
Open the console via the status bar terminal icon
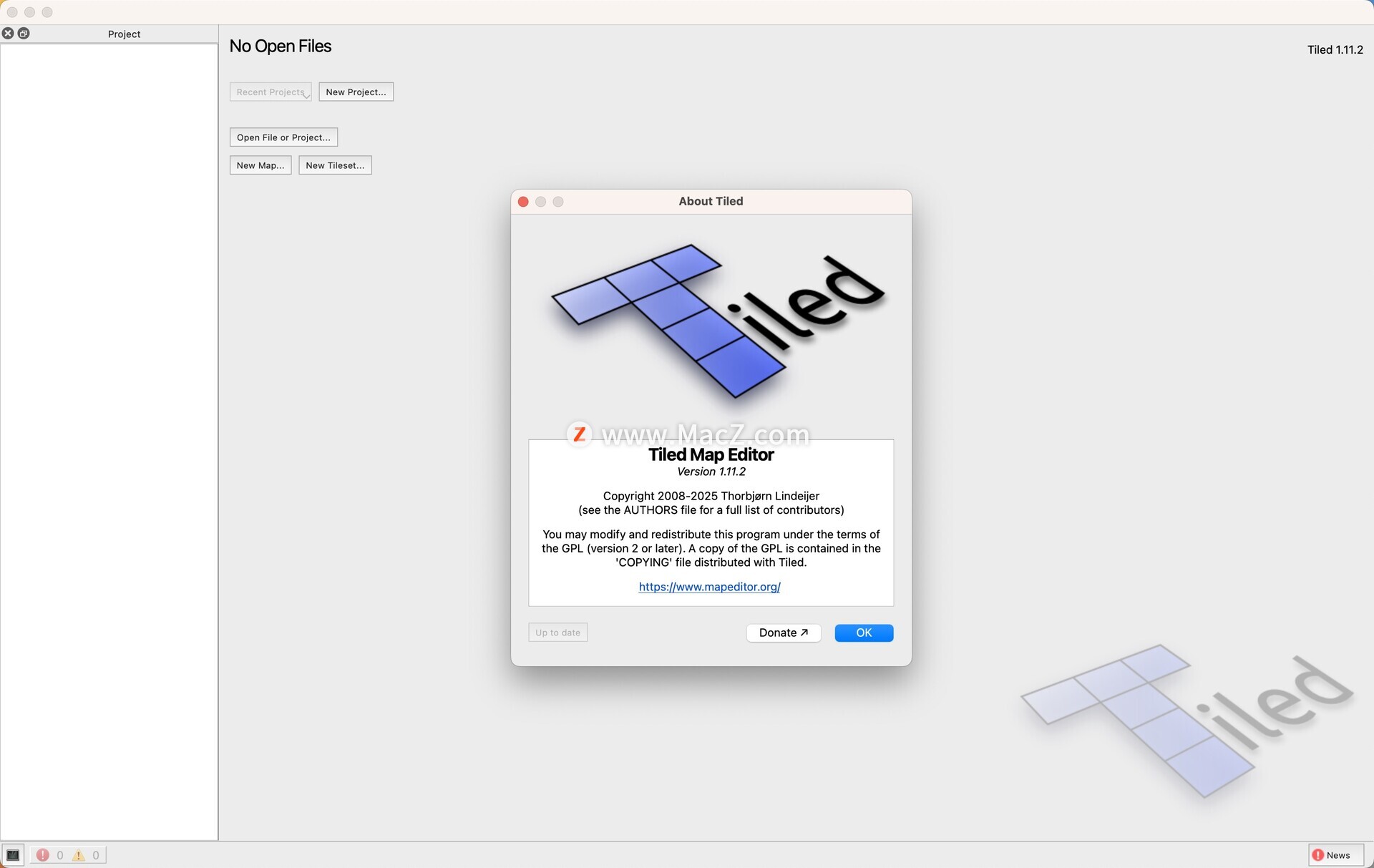tap(13, 854)
